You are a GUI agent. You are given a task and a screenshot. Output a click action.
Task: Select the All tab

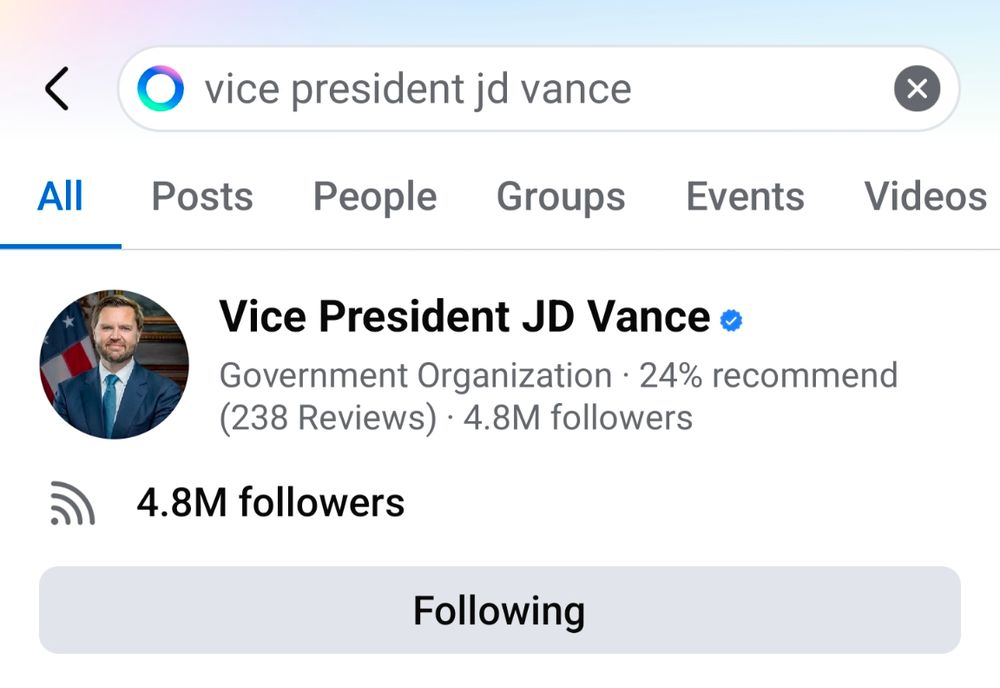(x=60, y=197)
